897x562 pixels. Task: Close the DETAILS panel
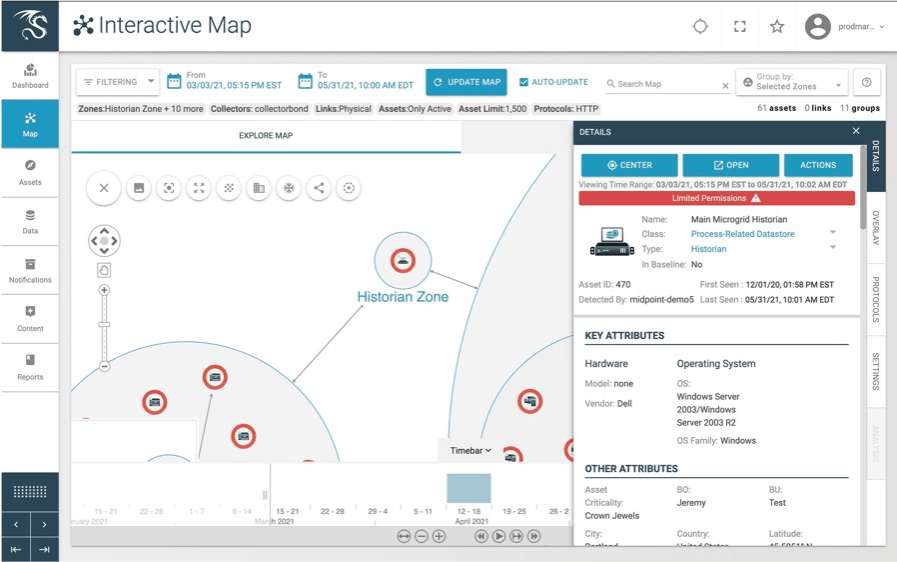pyautogui.click(x=856, y=131)
